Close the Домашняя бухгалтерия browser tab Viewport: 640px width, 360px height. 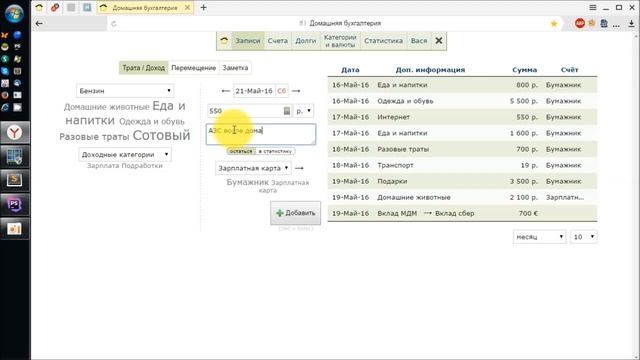click(187, 7)
